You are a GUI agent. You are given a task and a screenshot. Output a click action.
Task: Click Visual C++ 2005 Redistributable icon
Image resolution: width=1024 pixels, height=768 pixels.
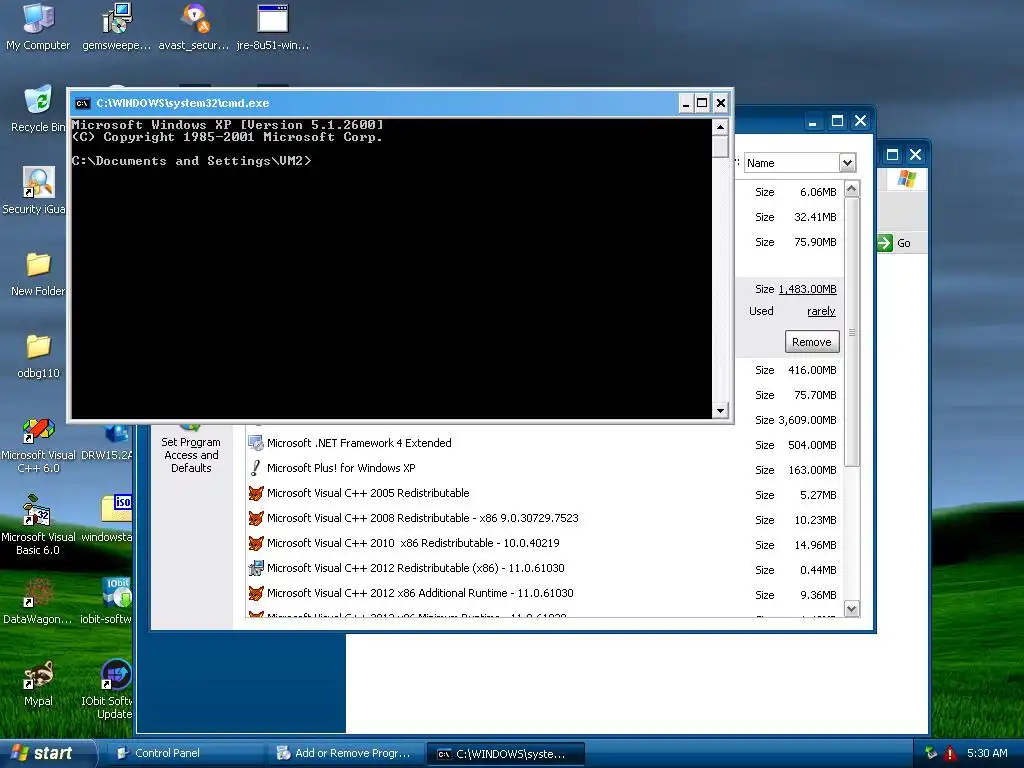pos(256,493)
